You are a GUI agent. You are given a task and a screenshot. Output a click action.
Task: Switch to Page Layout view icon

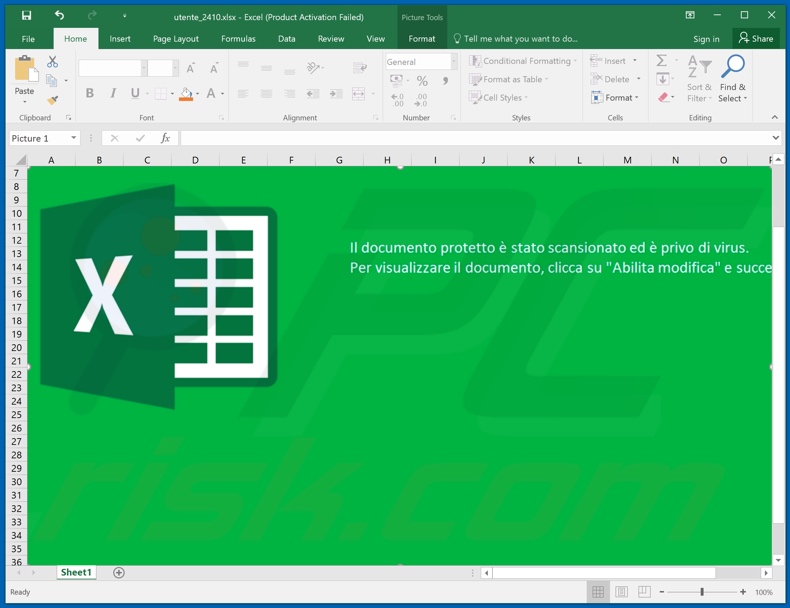[621, 592]
